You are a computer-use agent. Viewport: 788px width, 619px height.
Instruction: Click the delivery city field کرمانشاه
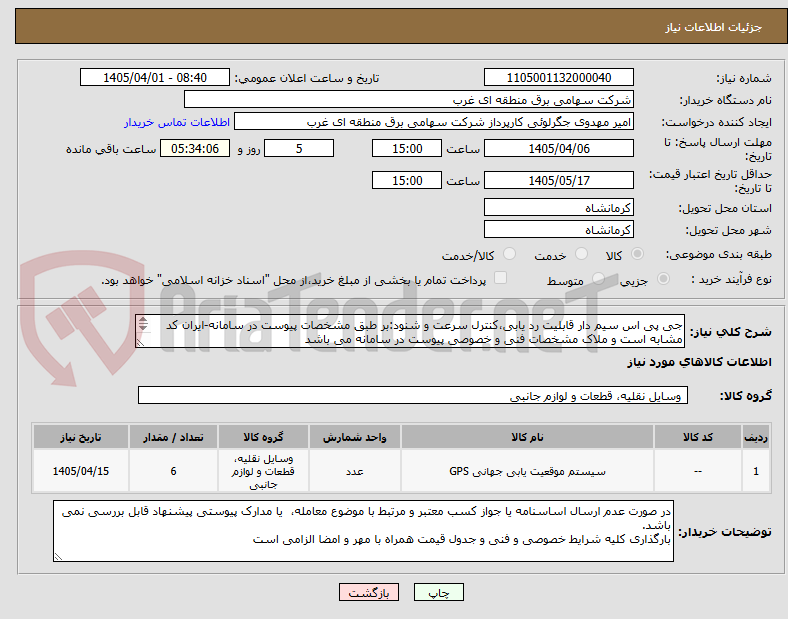point(559,229)
